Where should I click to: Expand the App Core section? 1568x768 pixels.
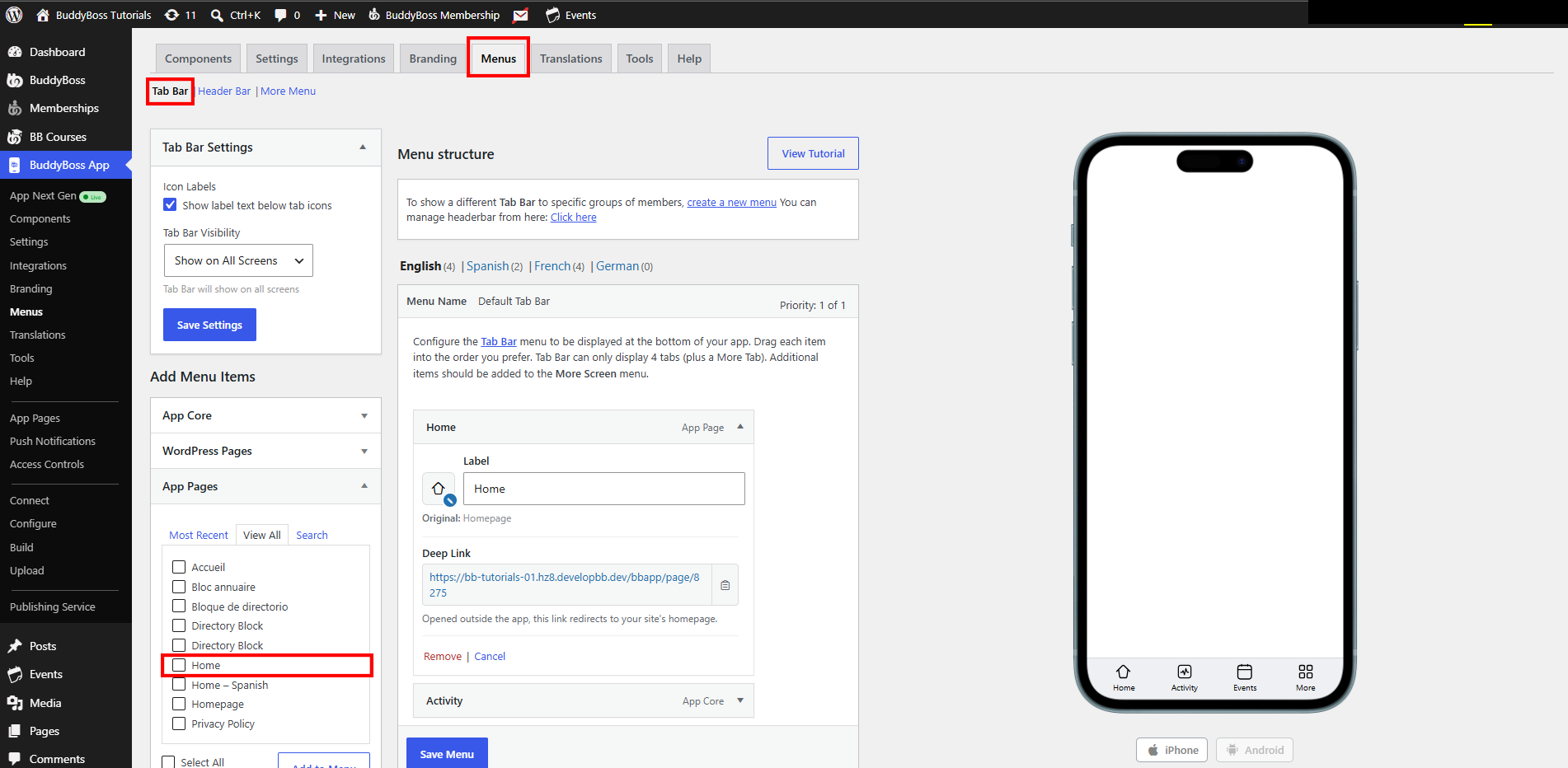pyautogui.click(x=265, y=415)
